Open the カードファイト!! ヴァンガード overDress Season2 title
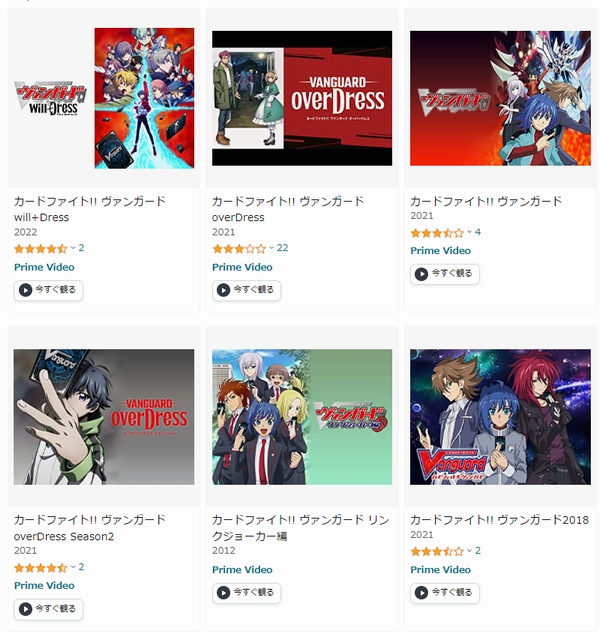Image resolution: width=600 pixels, height=637 pixels. tap(90, 528)
